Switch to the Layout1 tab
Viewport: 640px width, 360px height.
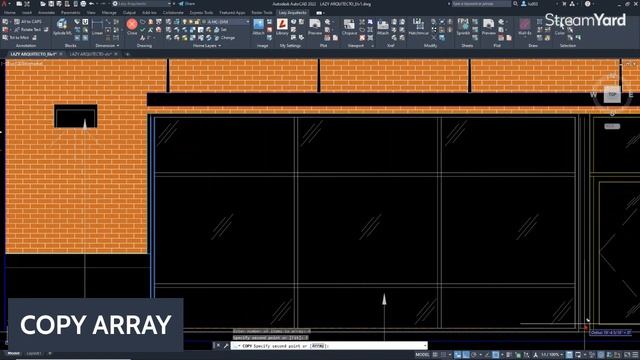point(33,353)
